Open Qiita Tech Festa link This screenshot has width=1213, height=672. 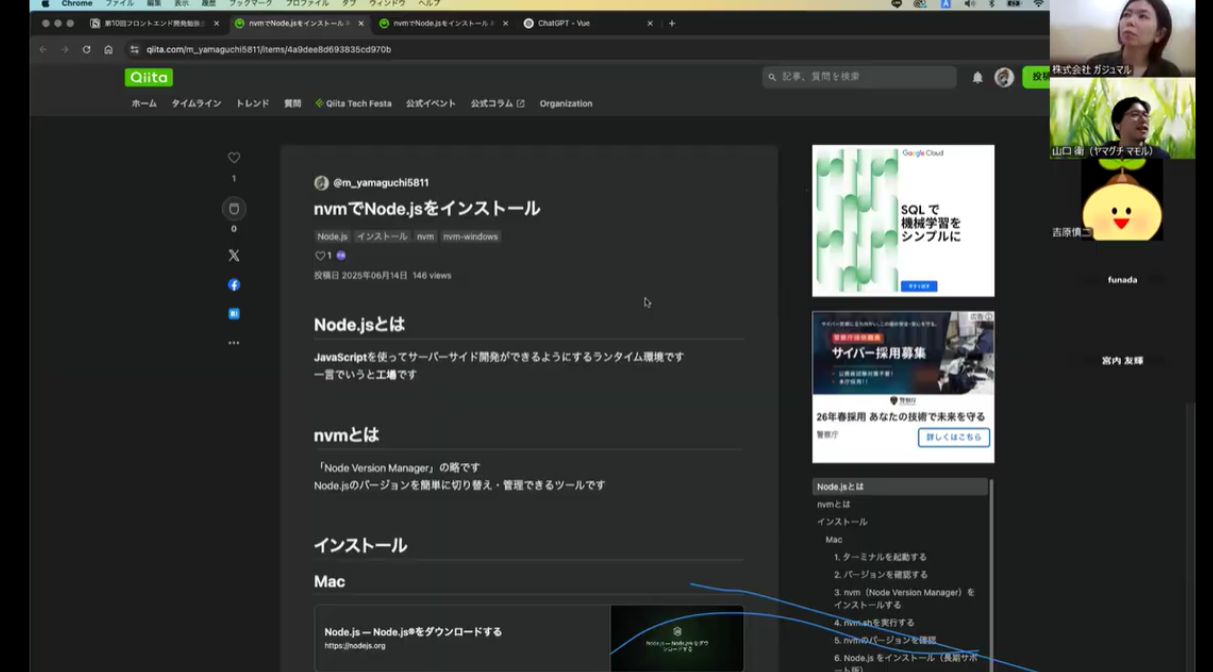(353, 103)
